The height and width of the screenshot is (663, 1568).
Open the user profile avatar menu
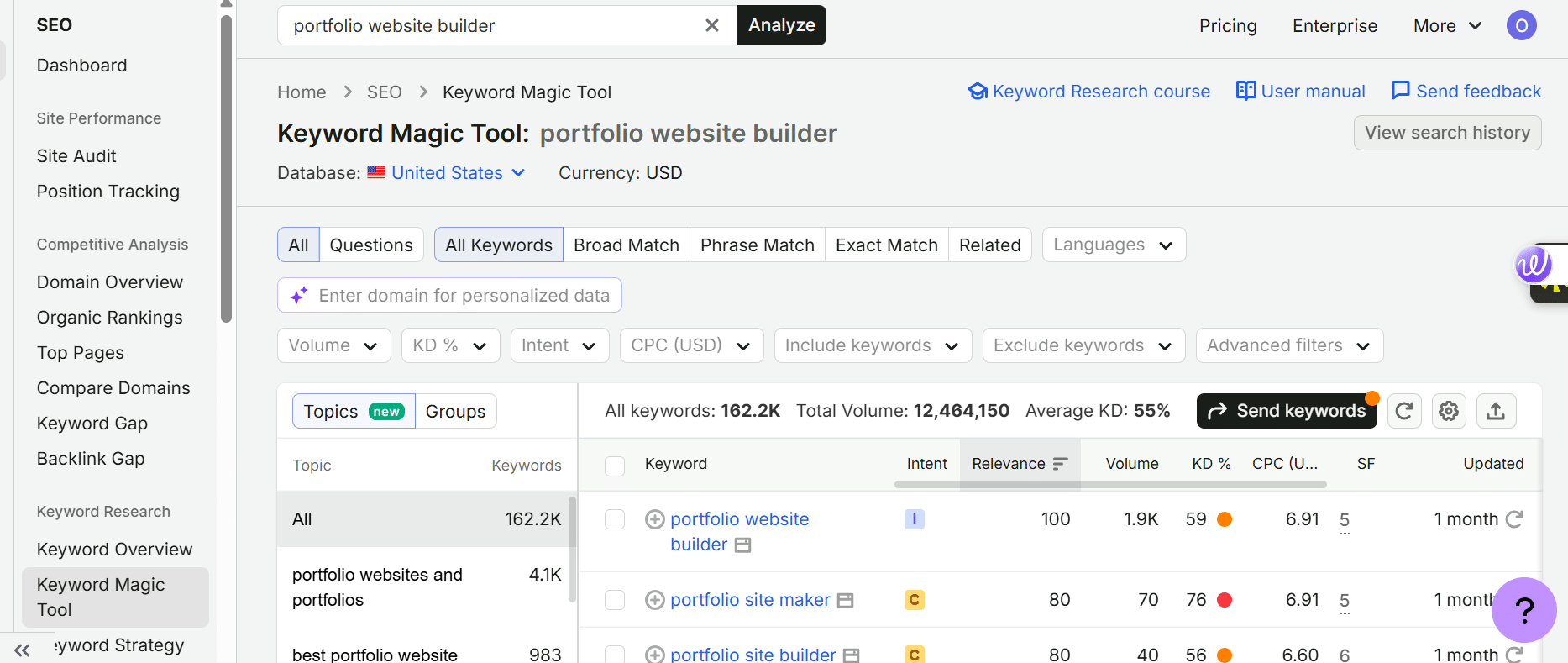click(1521, 25)
